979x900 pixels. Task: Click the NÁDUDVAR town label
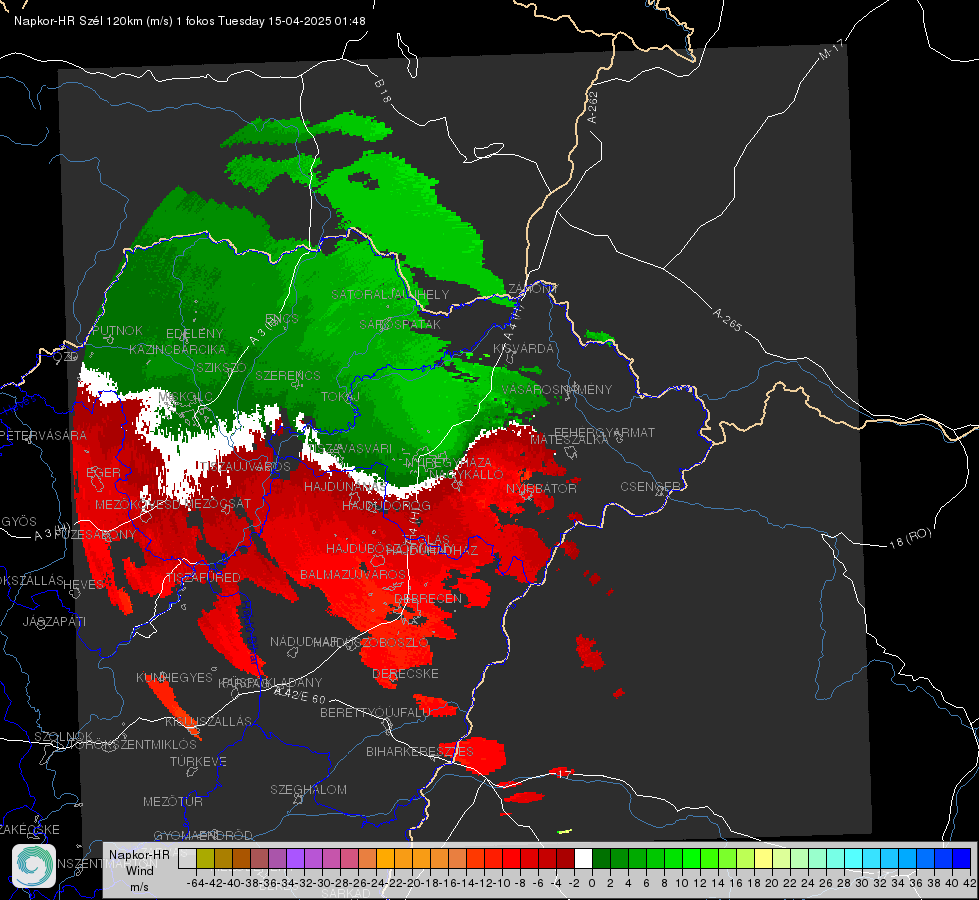click(x=304, y=641)
